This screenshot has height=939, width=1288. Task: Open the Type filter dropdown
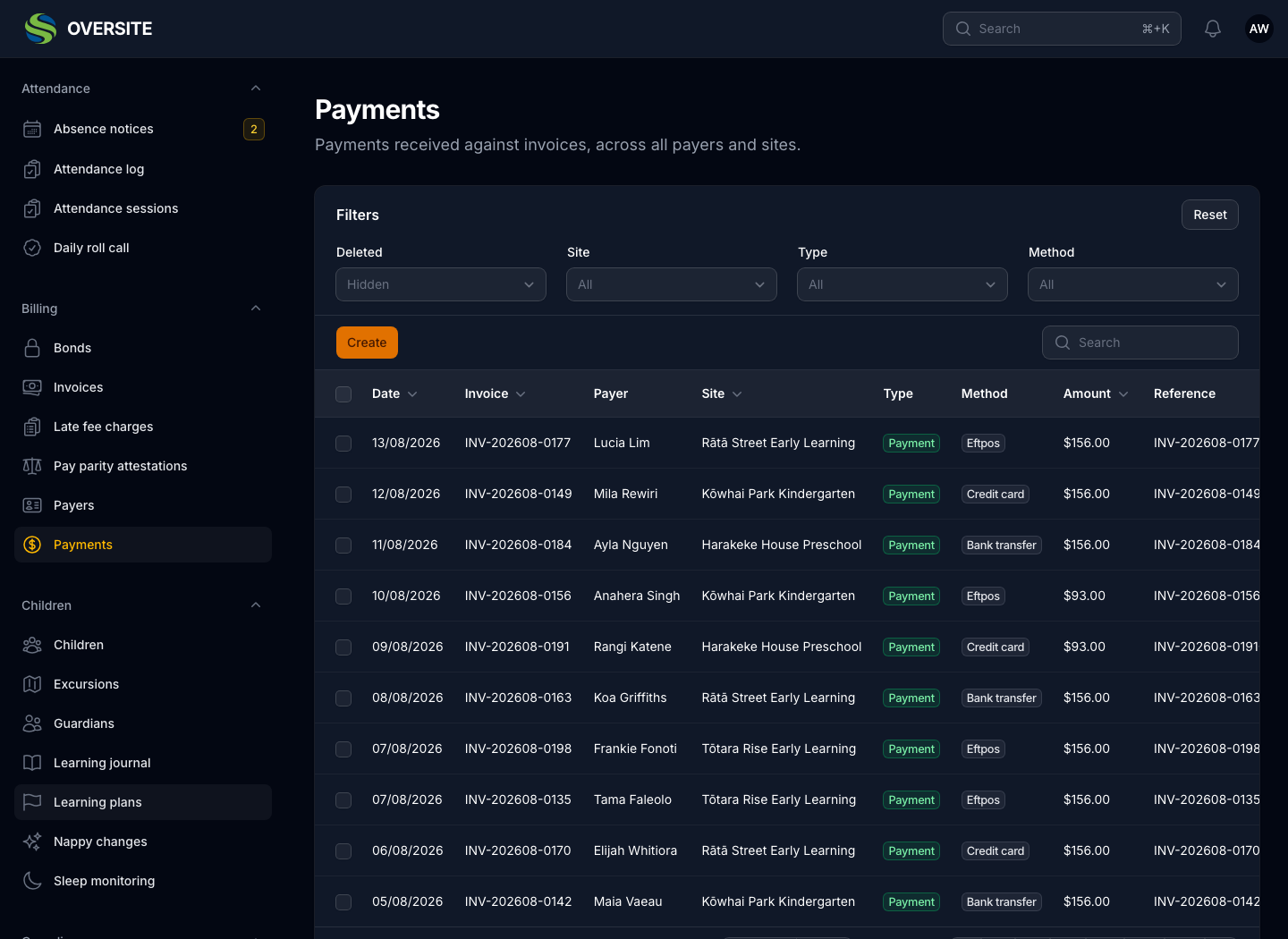(x=902, y=284)
